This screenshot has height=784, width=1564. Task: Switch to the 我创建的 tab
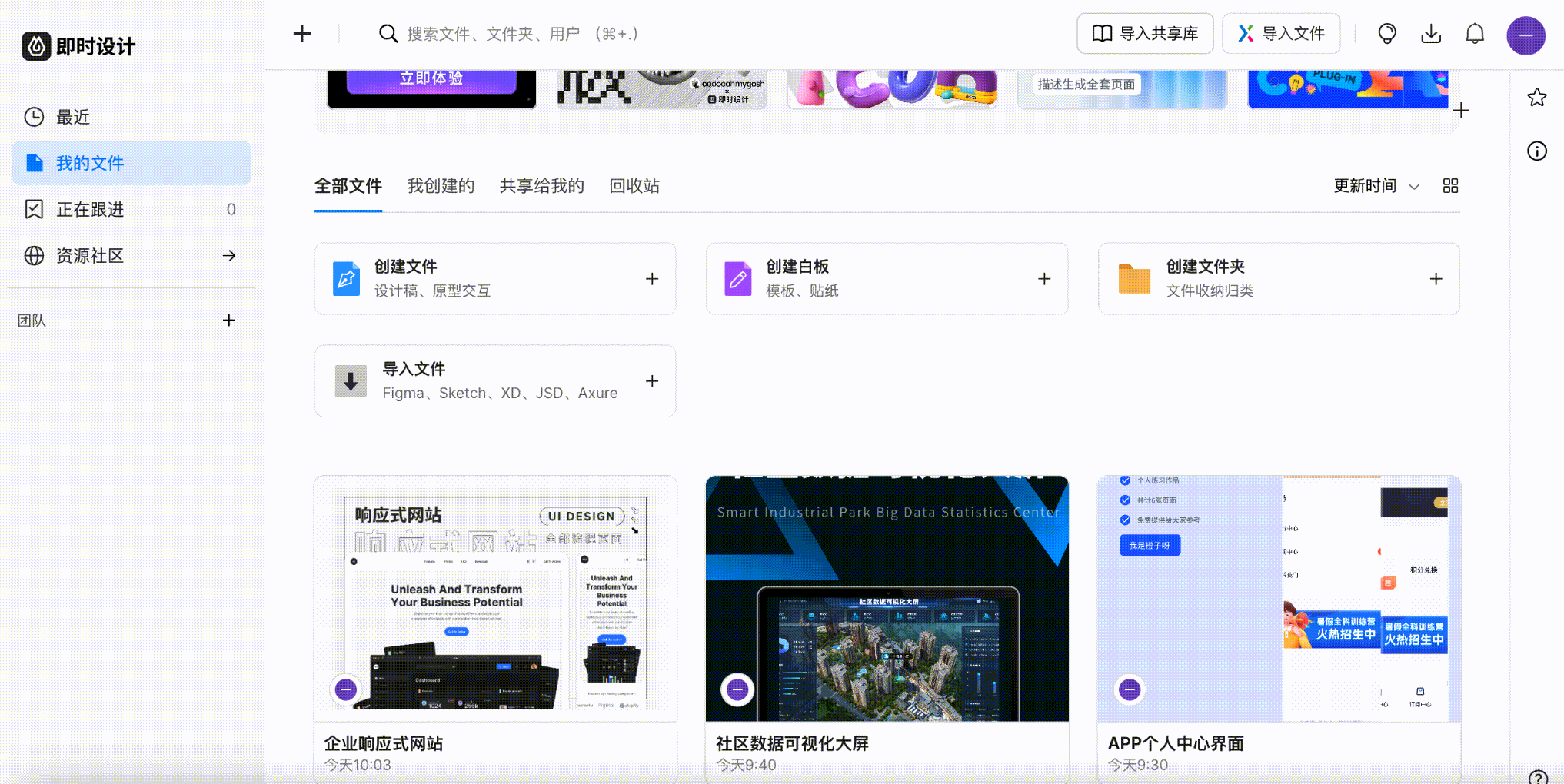pyautogui.click(x=441, y=186)
